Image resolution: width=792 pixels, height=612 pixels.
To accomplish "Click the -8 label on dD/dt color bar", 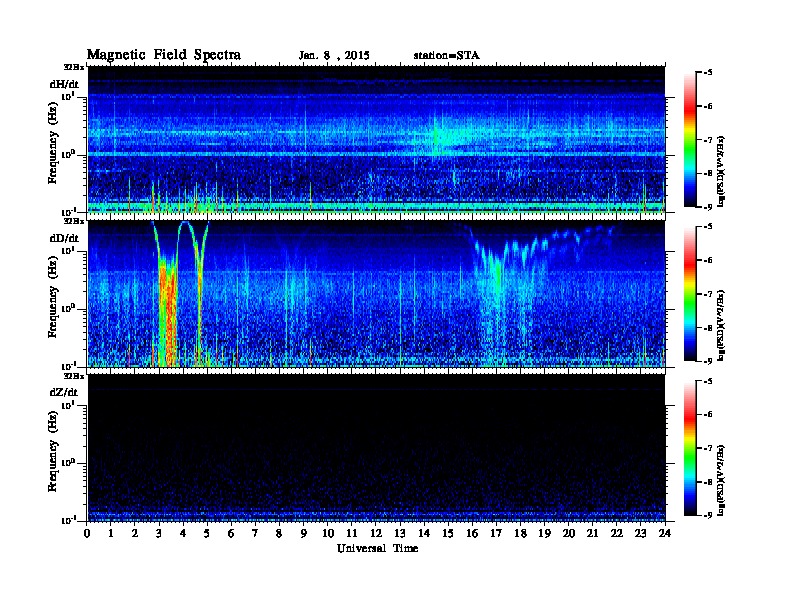I will (708, 328).
